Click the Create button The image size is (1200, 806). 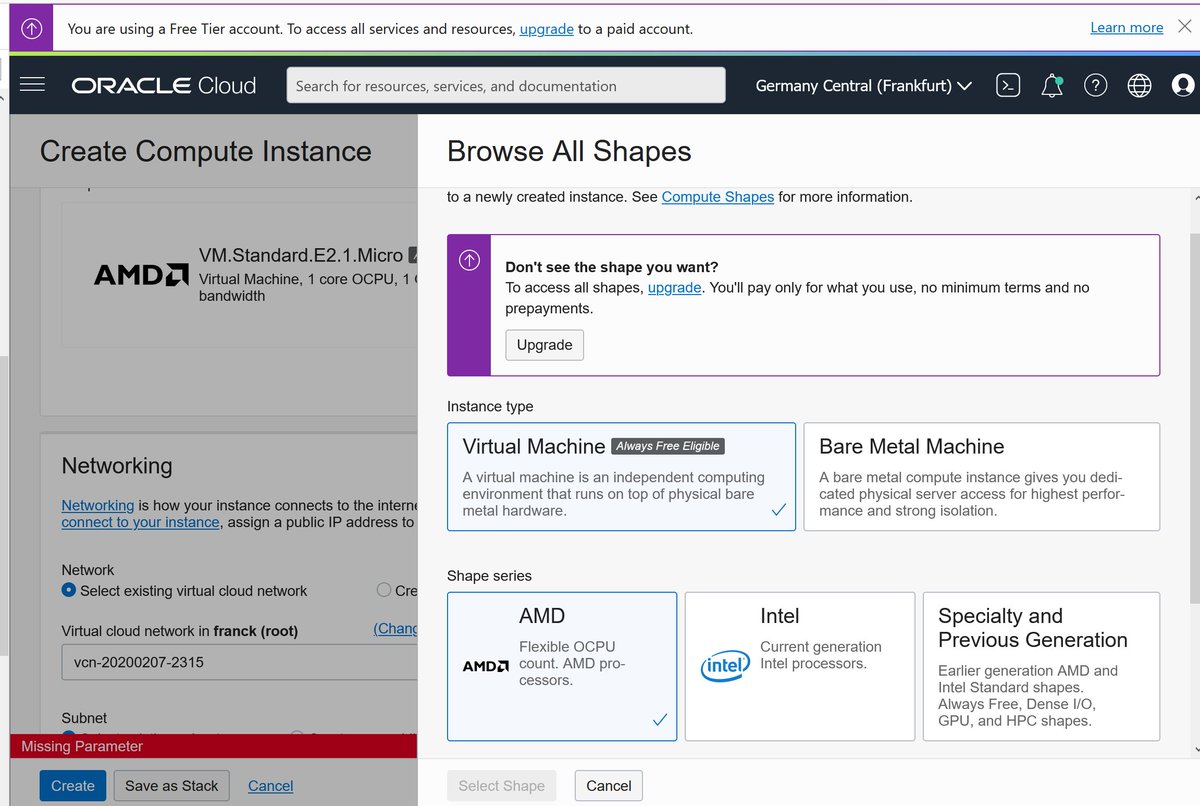tap(73, 786)
